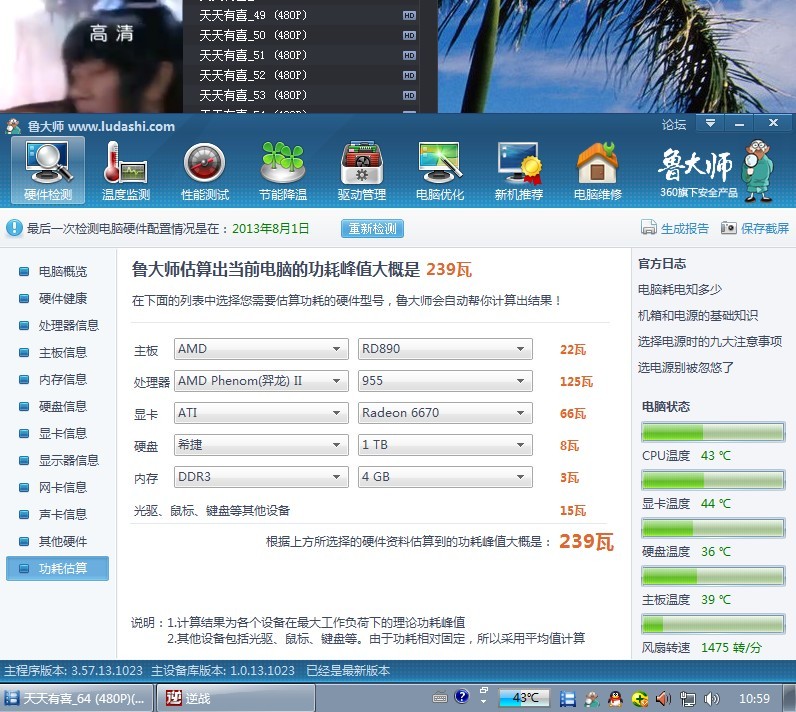
Task: Click the 360 security green tray icon
Action: pos(640,699)
